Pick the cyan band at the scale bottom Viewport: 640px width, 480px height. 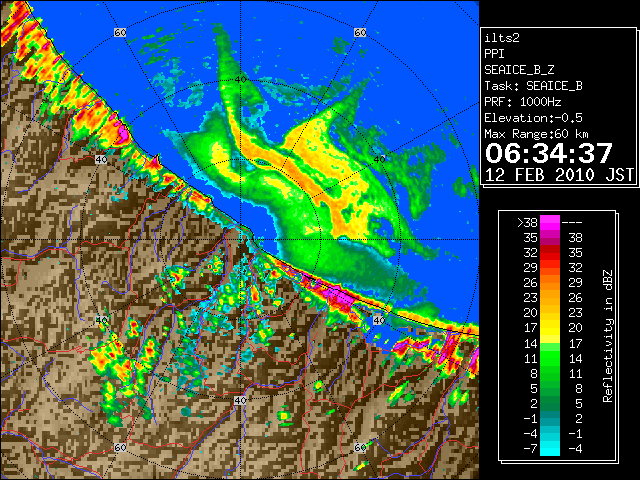pos(550,449)
